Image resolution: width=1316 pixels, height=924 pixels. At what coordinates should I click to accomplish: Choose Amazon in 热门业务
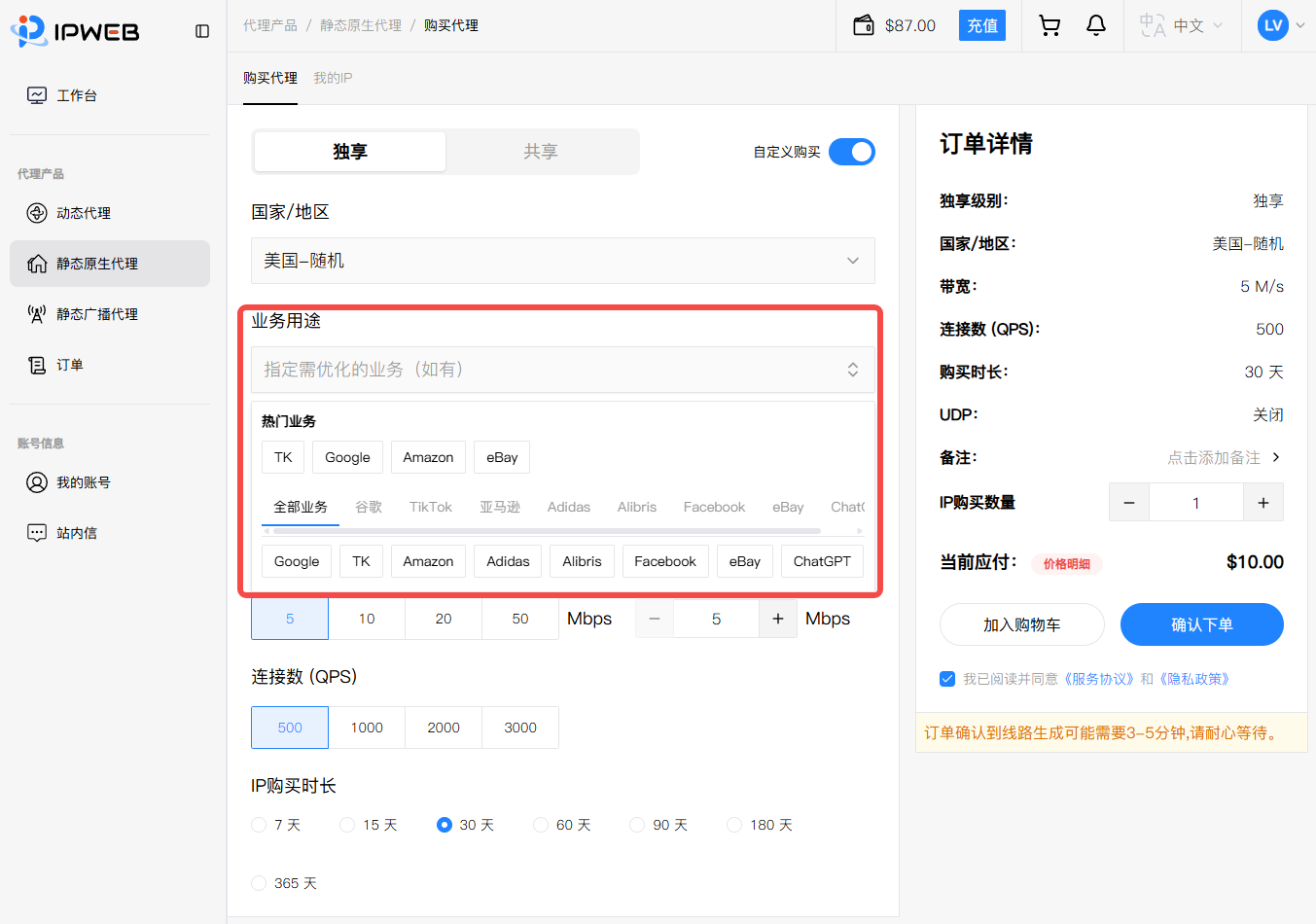click(x=428, y=457)
